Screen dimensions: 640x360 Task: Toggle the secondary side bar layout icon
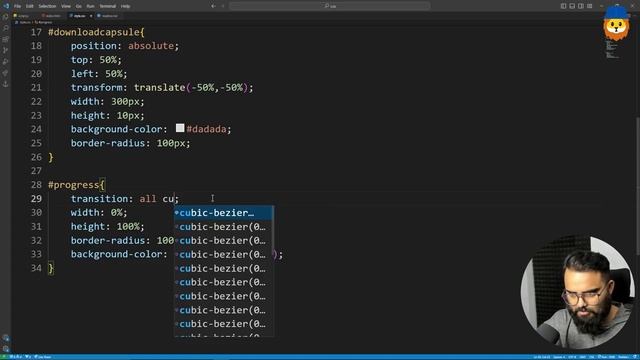click(x=580, y=6)
